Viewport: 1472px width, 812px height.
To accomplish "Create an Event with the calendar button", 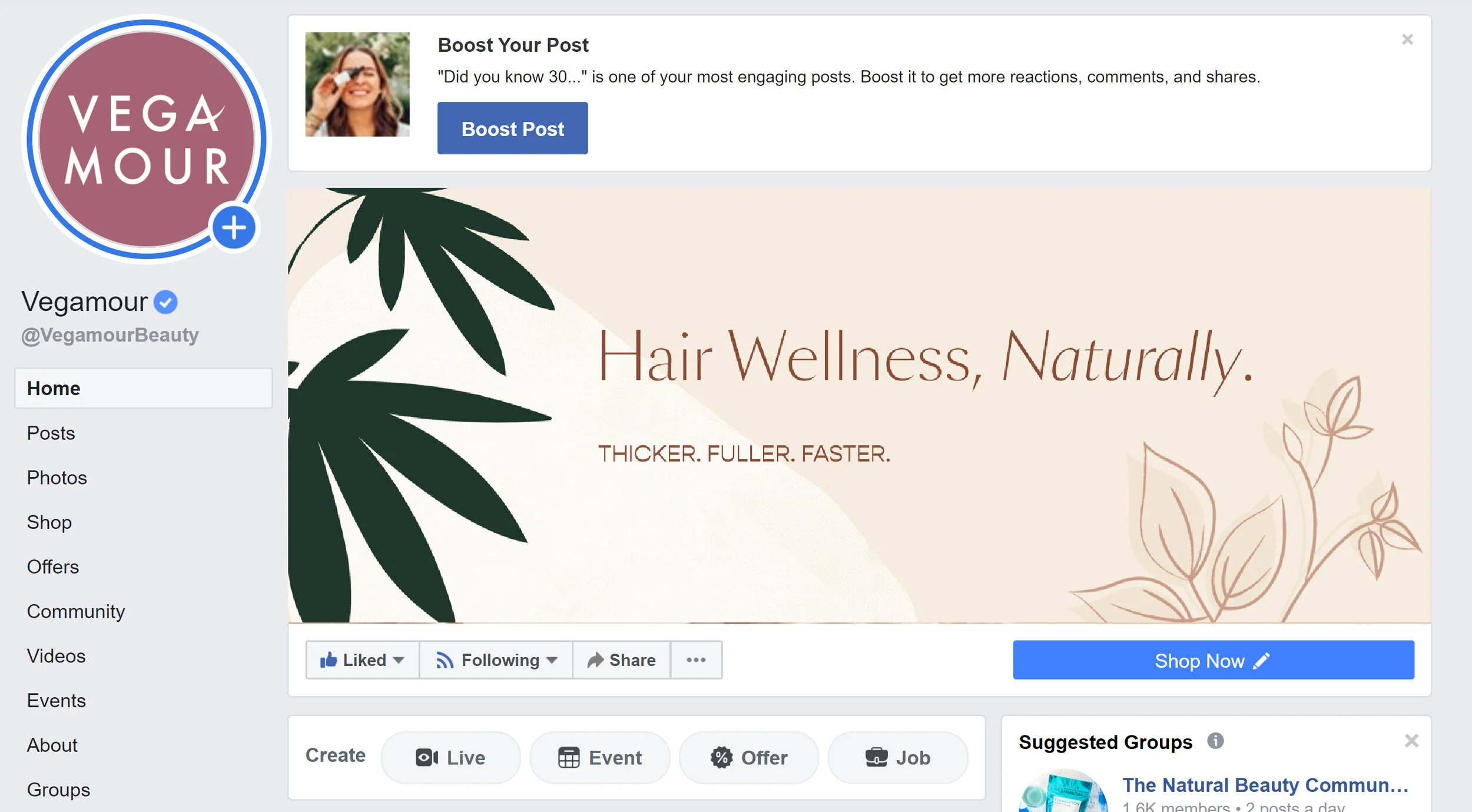I will [x=599, y=757].
